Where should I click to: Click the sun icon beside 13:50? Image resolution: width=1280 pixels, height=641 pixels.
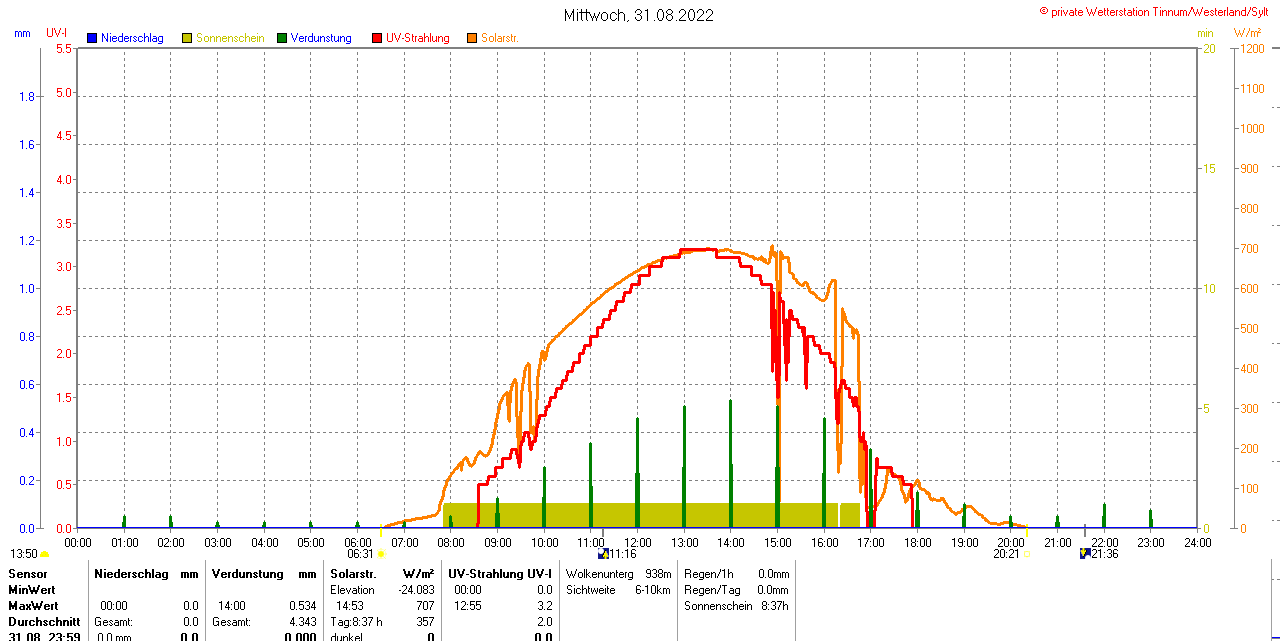coord(45,554)
